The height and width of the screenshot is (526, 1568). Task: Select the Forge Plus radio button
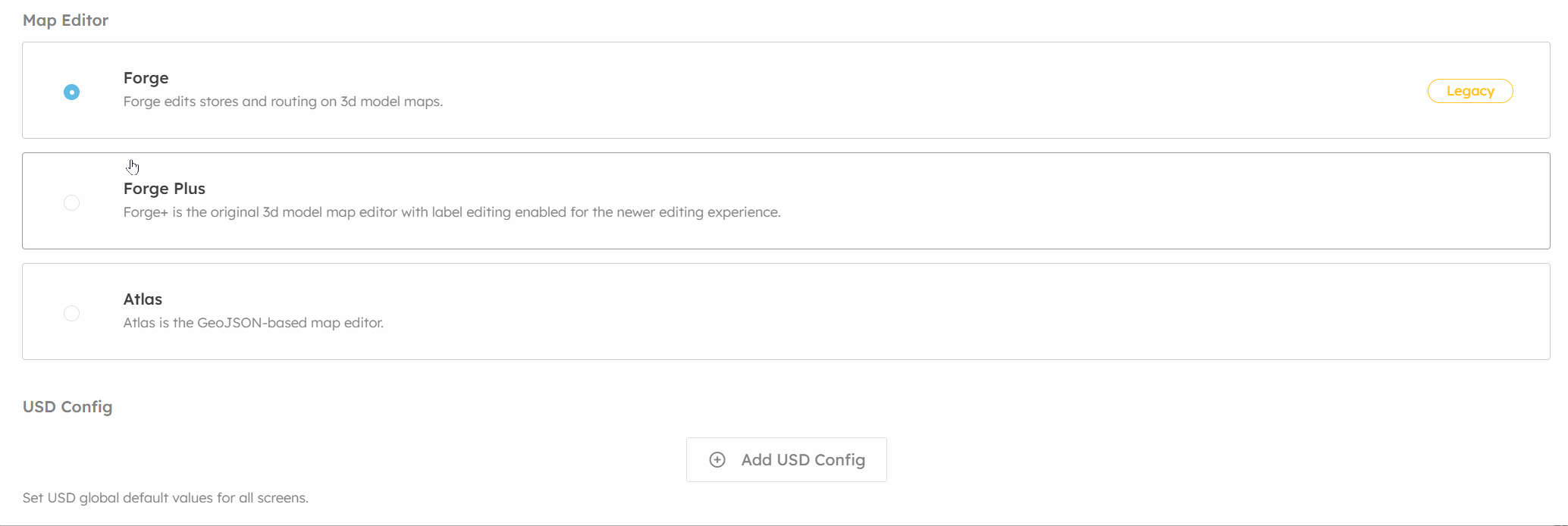[71, 202]
